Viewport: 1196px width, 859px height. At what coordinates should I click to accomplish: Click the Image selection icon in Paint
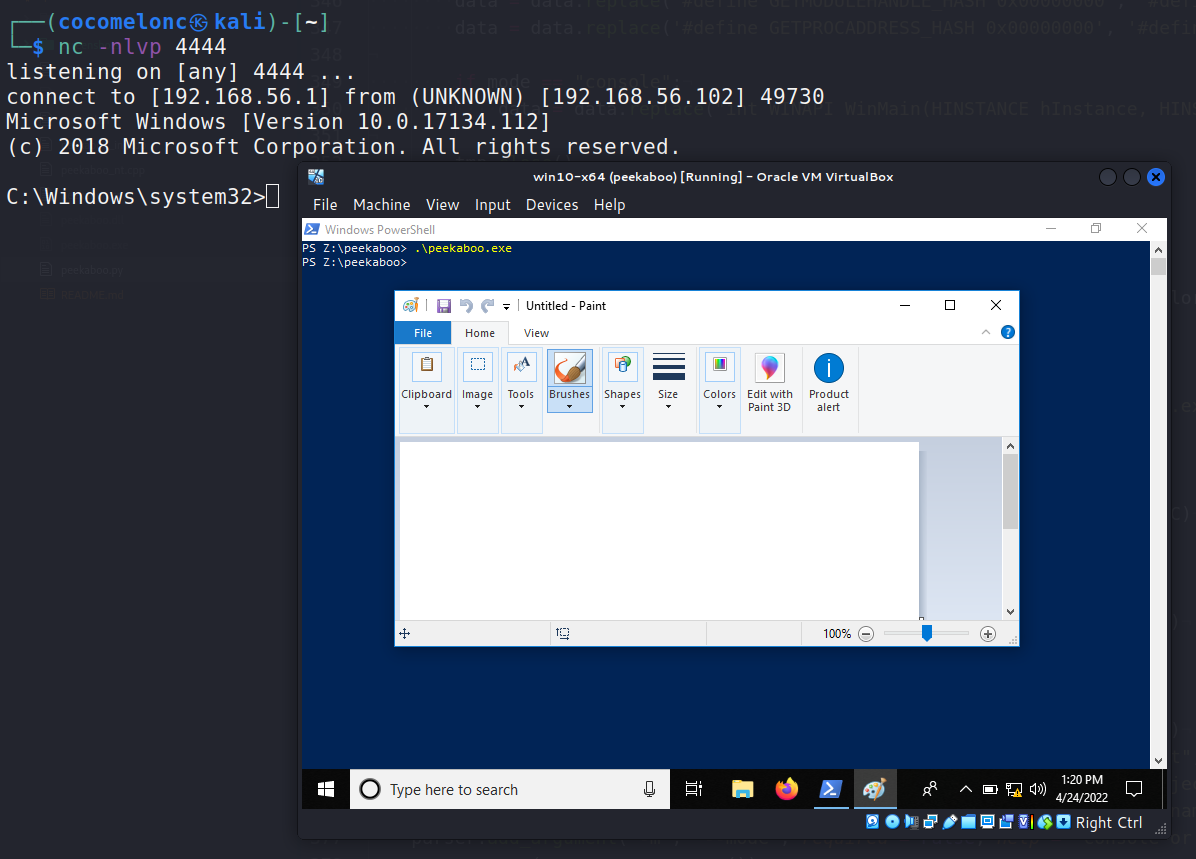pos(477,367)
